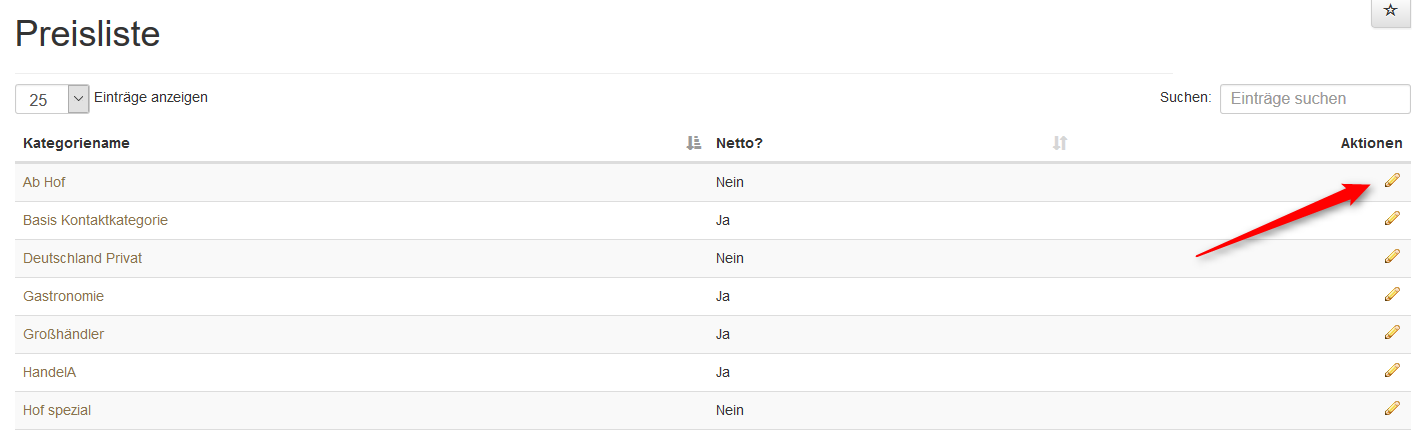The height and width of the screenshot is (431, 1425).
Task: Click pencil icon for Basis Kontaktkategorie row
Action: pyautogui.click(x=1392, y=218)
